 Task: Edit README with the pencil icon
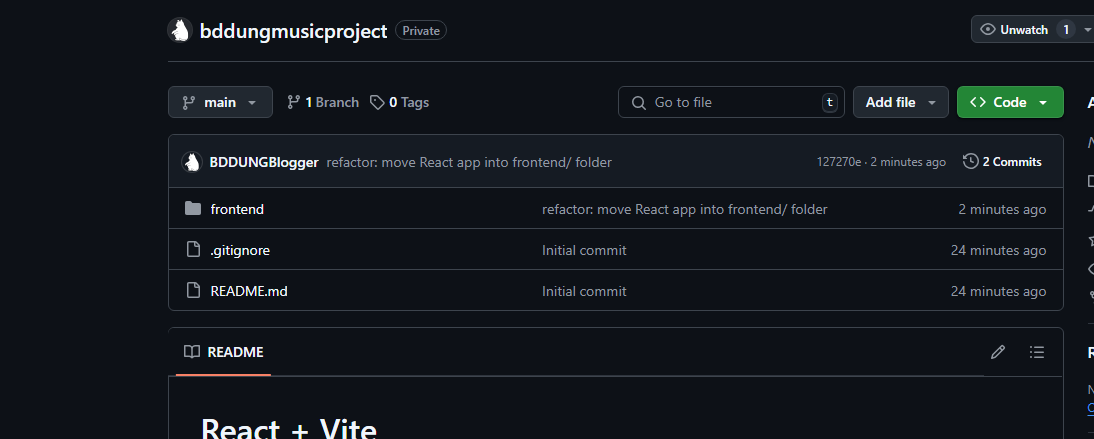point(998,352)
